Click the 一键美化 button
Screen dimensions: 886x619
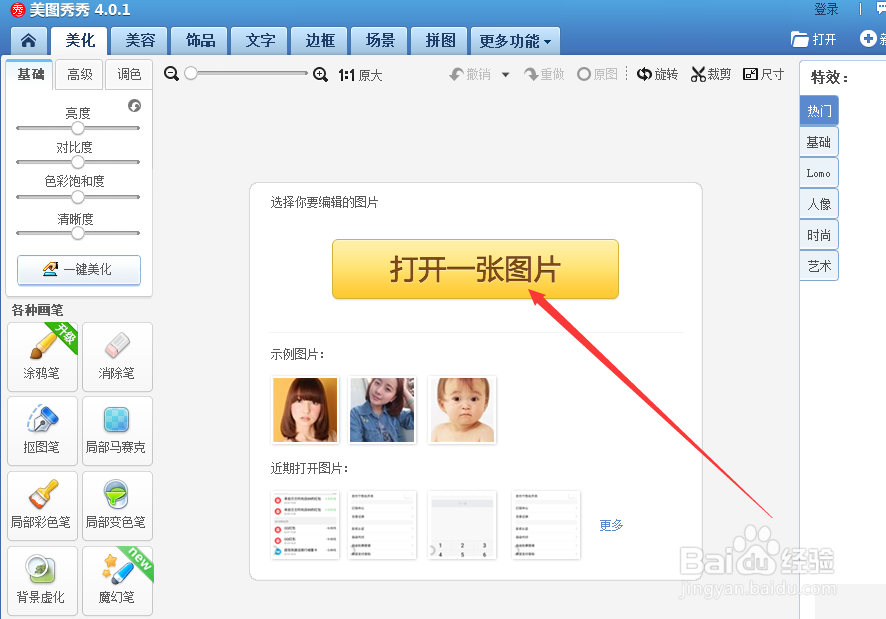pyautogui.click(x=79, y=270)
